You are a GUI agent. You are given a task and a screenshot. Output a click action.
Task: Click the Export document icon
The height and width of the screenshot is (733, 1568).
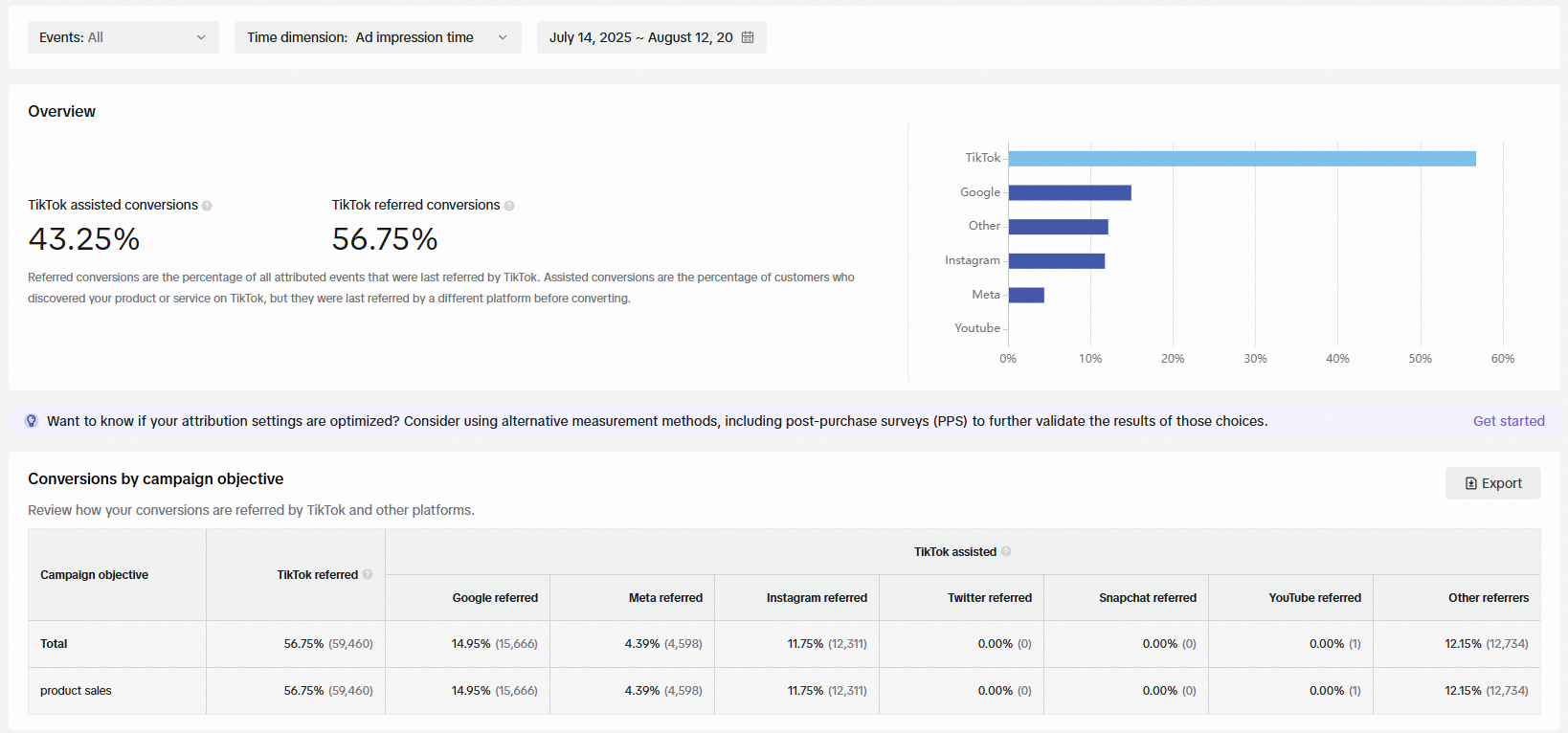(1471, 483)
